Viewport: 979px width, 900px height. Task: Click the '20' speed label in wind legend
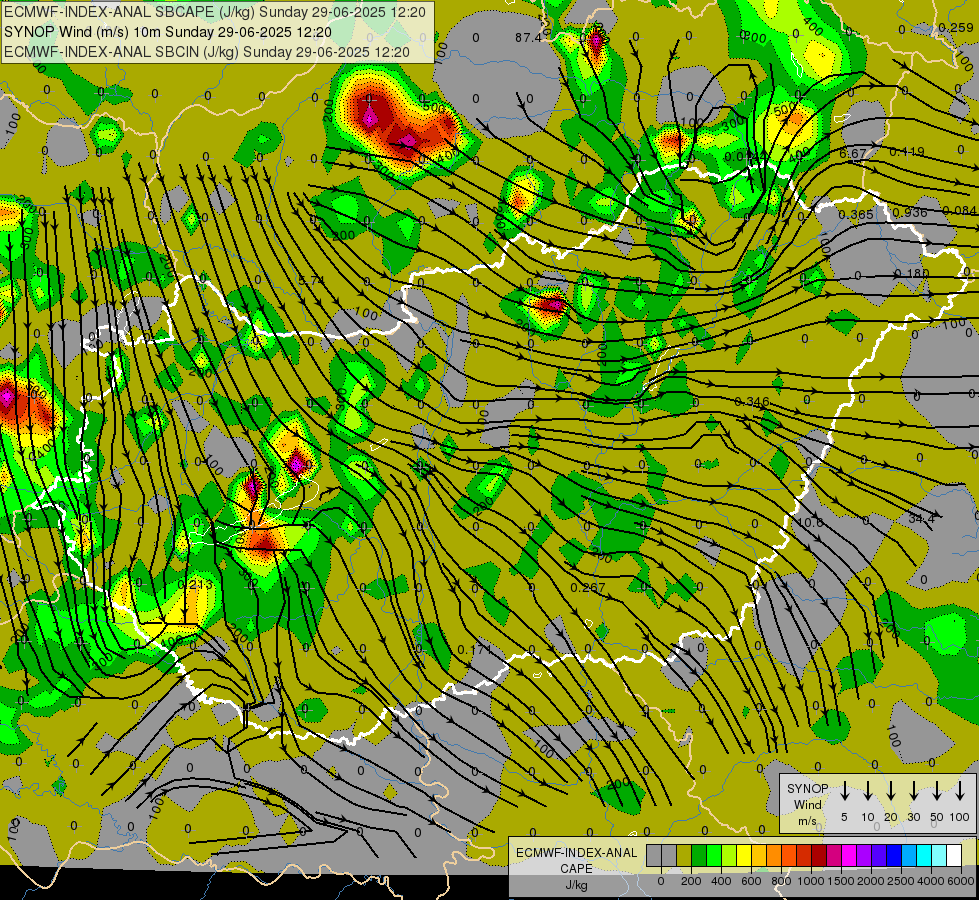[x=890, y=817]
